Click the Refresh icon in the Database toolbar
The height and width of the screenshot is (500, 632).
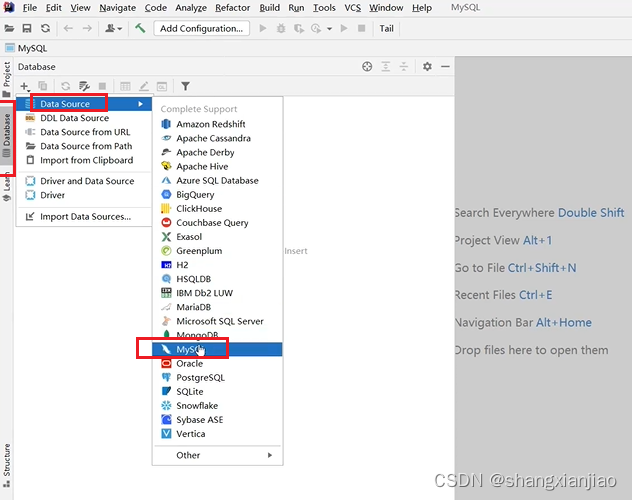click(65, 86)
